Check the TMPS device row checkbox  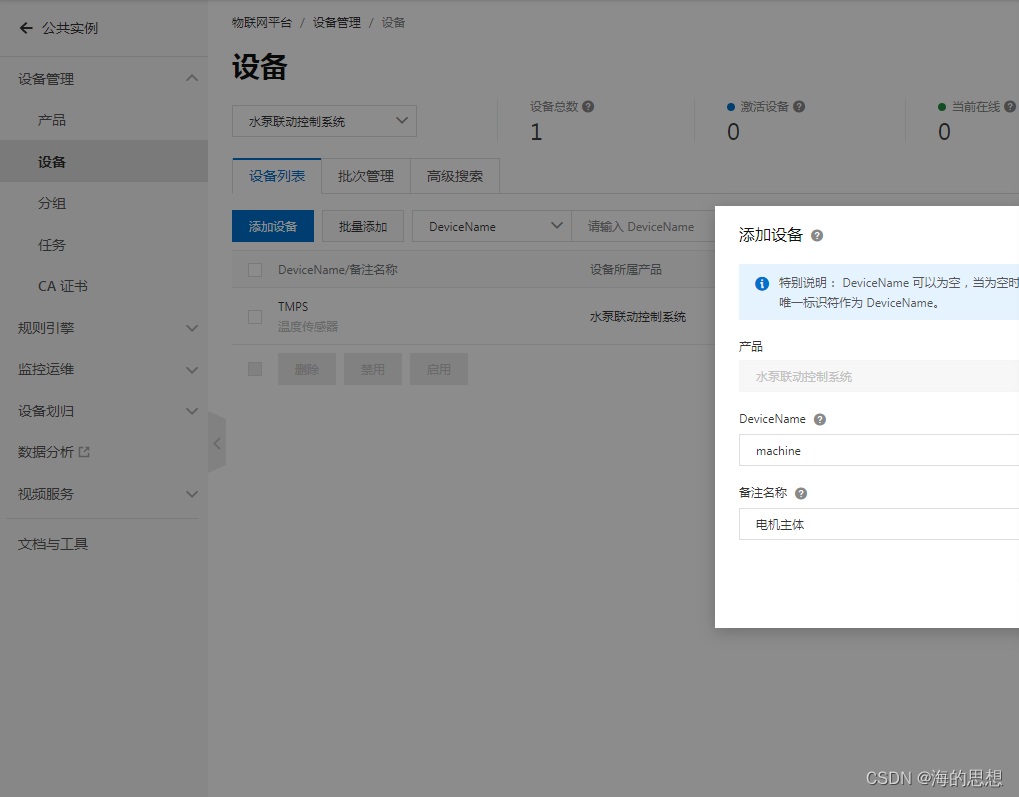pos(255,317)
